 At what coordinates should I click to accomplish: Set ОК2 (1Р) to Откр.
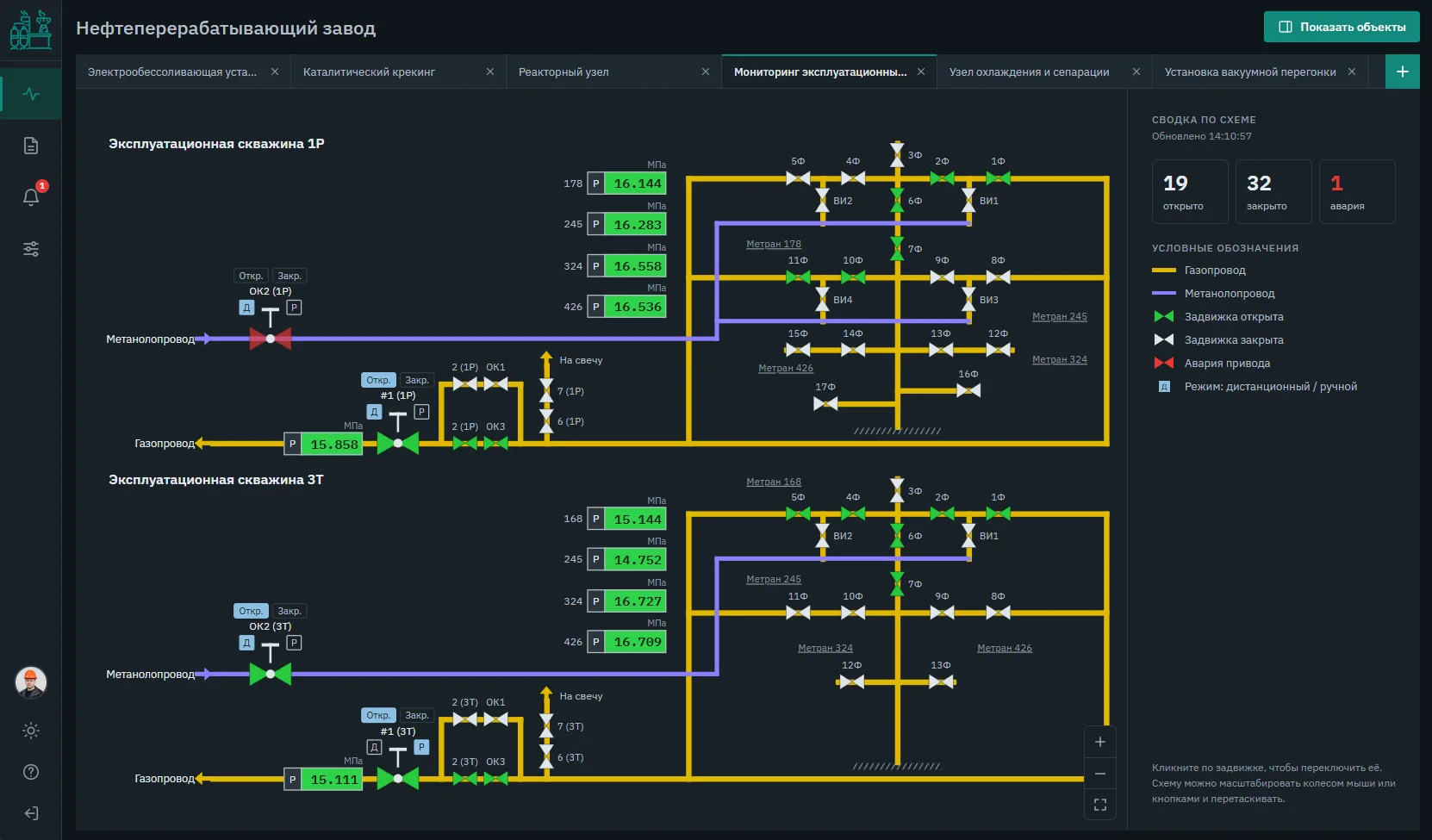(x=251, y=276)
